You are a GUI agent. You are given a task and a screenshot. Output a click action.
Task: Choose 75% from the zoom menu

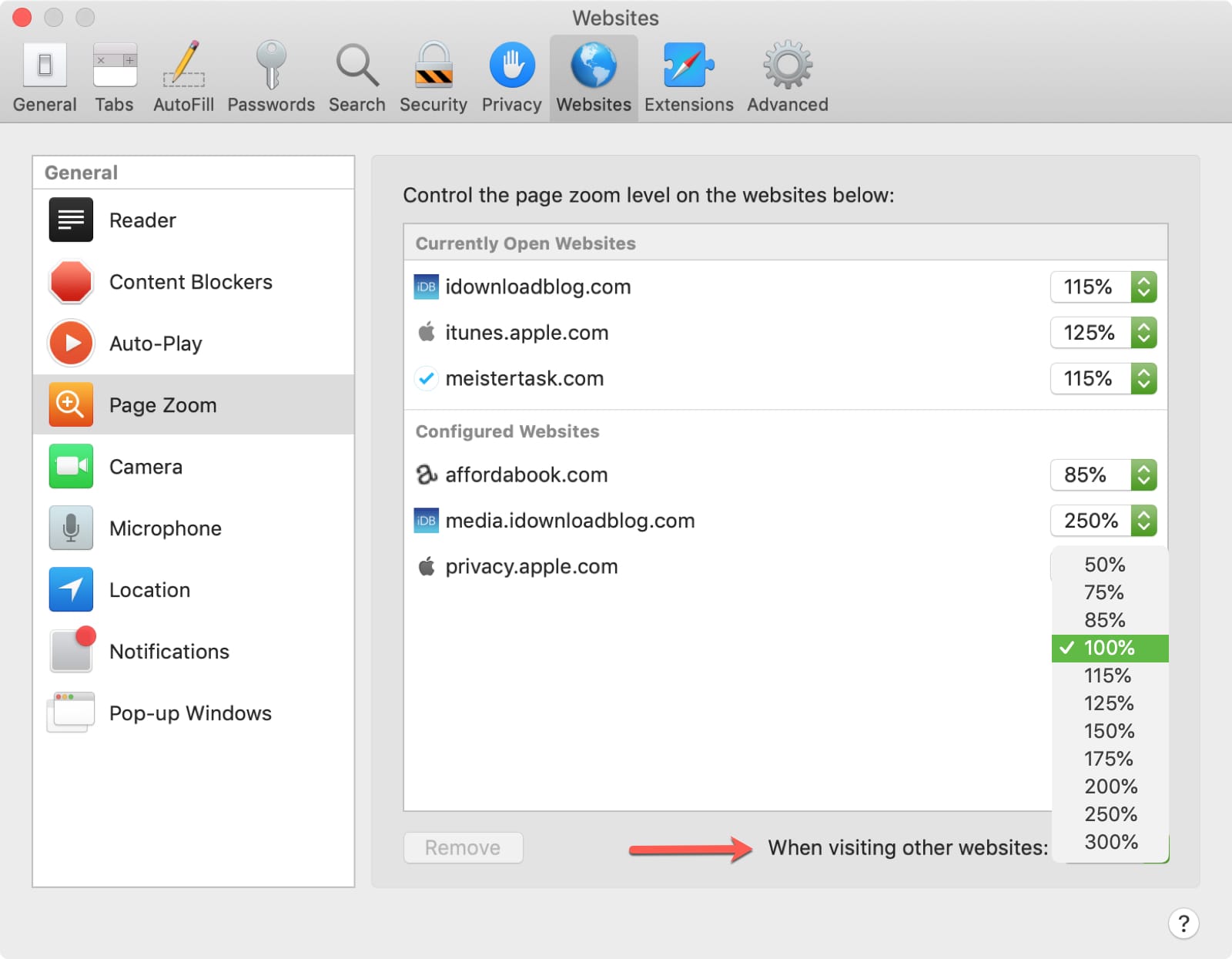click(x=1110, y=592)
